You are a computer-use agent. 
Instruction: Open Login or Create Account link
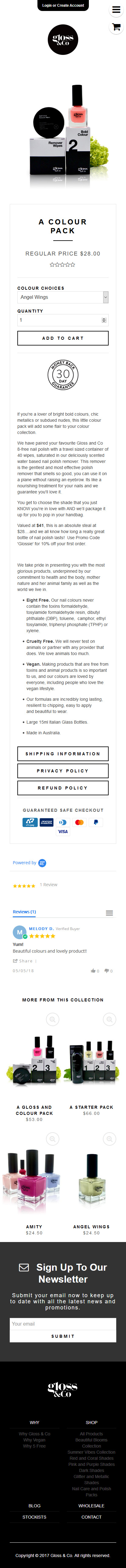pyautogui.click(x=63, y=5)
